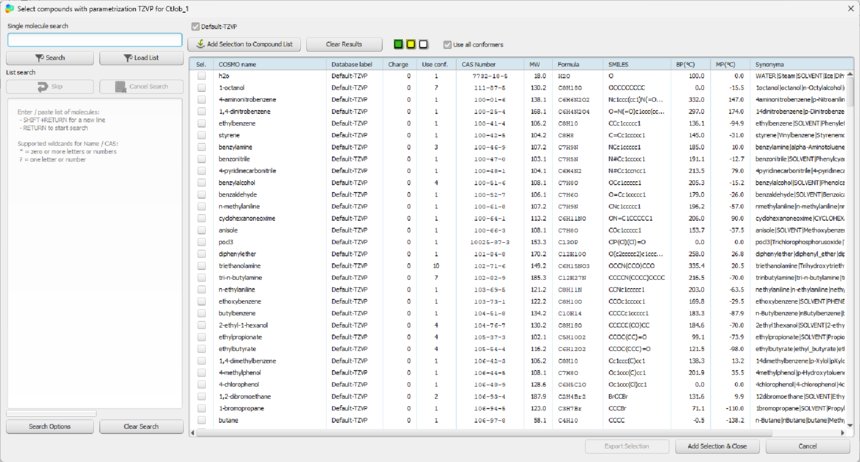860x462 pixels.
Task: Click the Load List button
Action: 141,58
